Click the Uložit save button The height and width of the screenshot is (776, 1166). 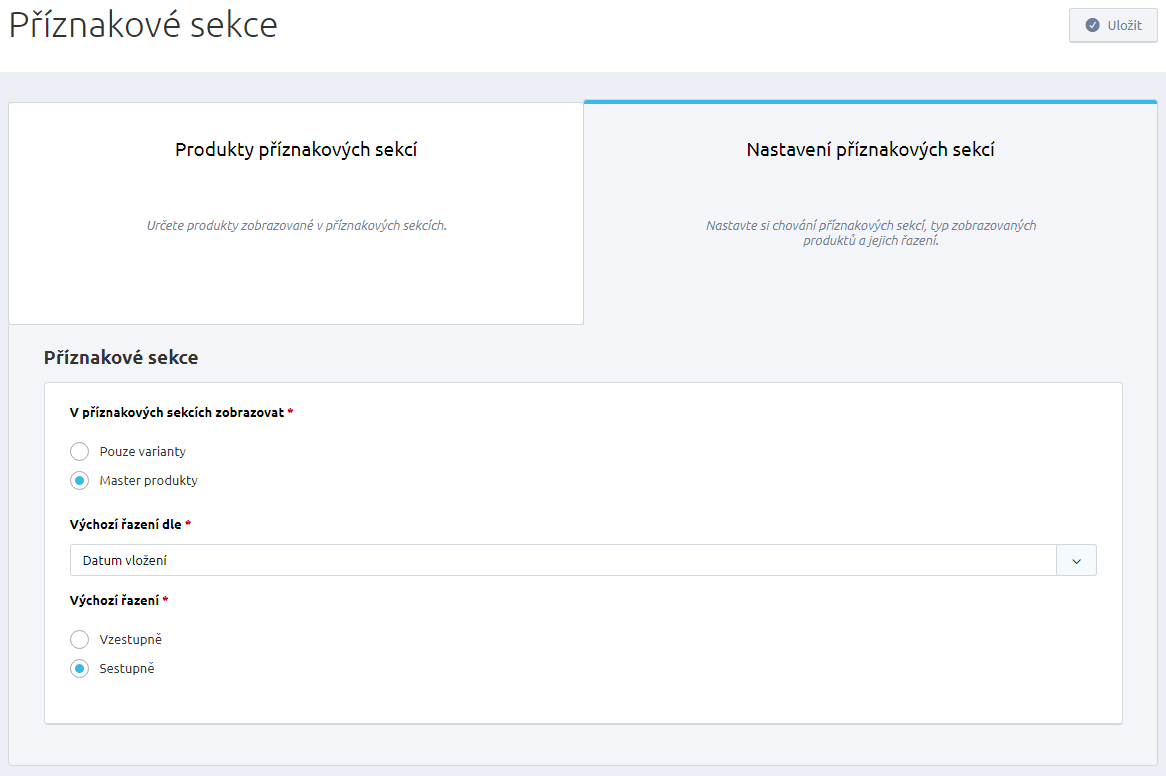pyautogui.click(x=1112, y=25)
